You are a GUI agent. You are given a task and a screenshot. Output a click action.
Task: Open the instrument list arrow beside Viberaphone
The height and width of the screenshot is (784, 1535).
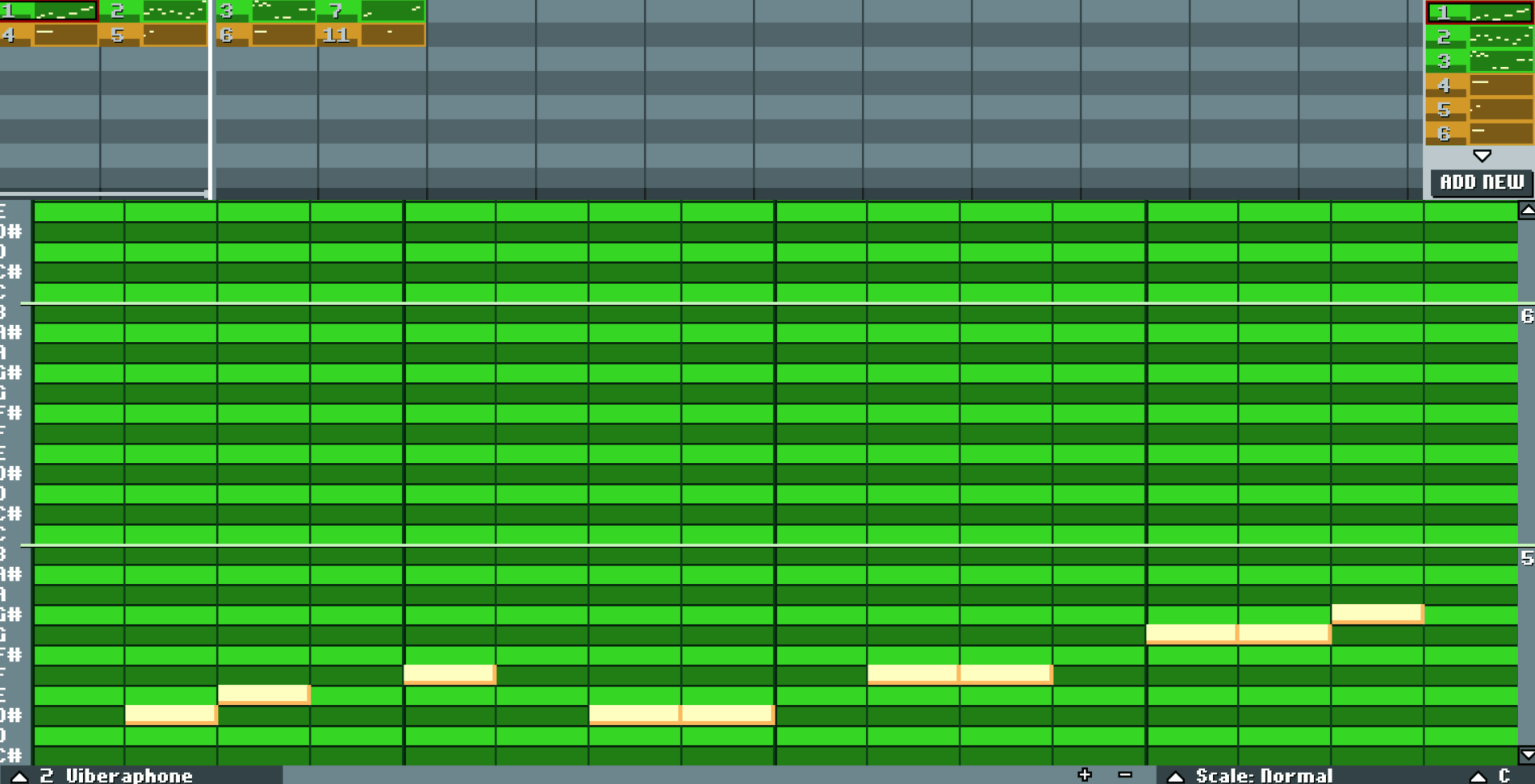pos(19,776)
